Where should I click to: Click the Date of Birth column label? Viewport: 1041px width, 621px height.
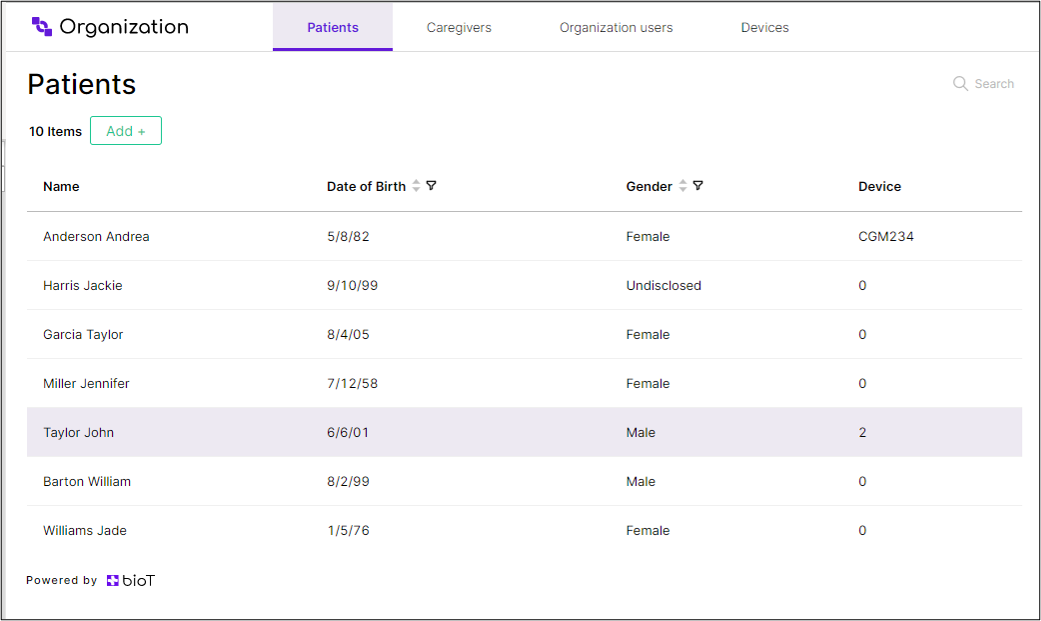click(366, 187)
